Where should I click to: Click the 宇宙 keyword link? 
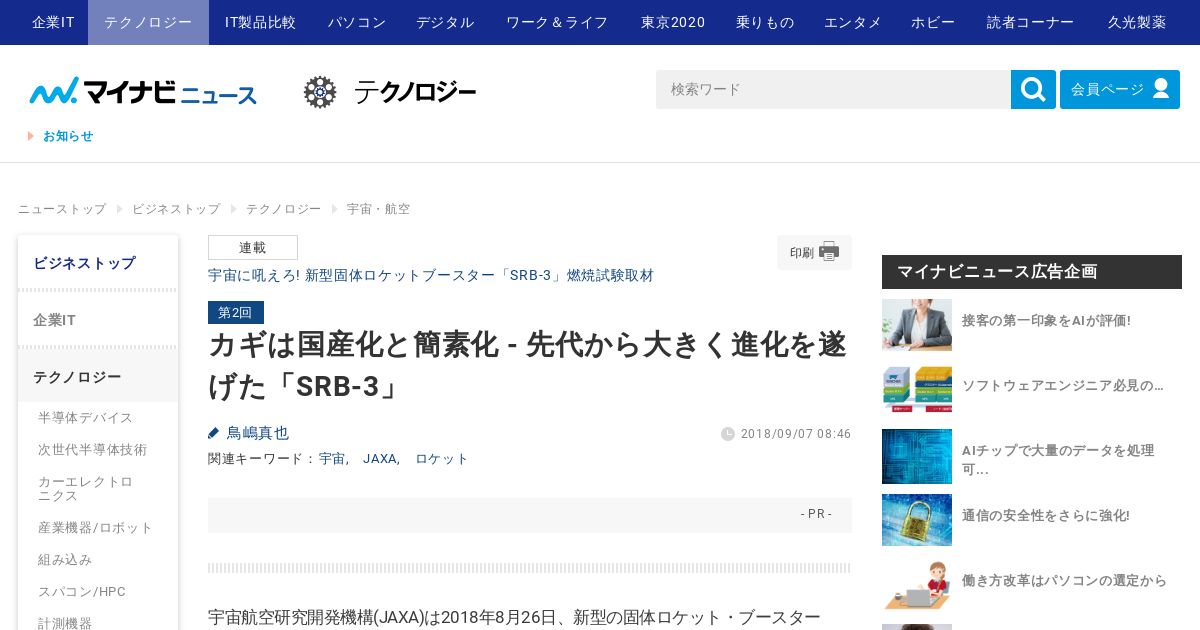[x=332, y=459]
